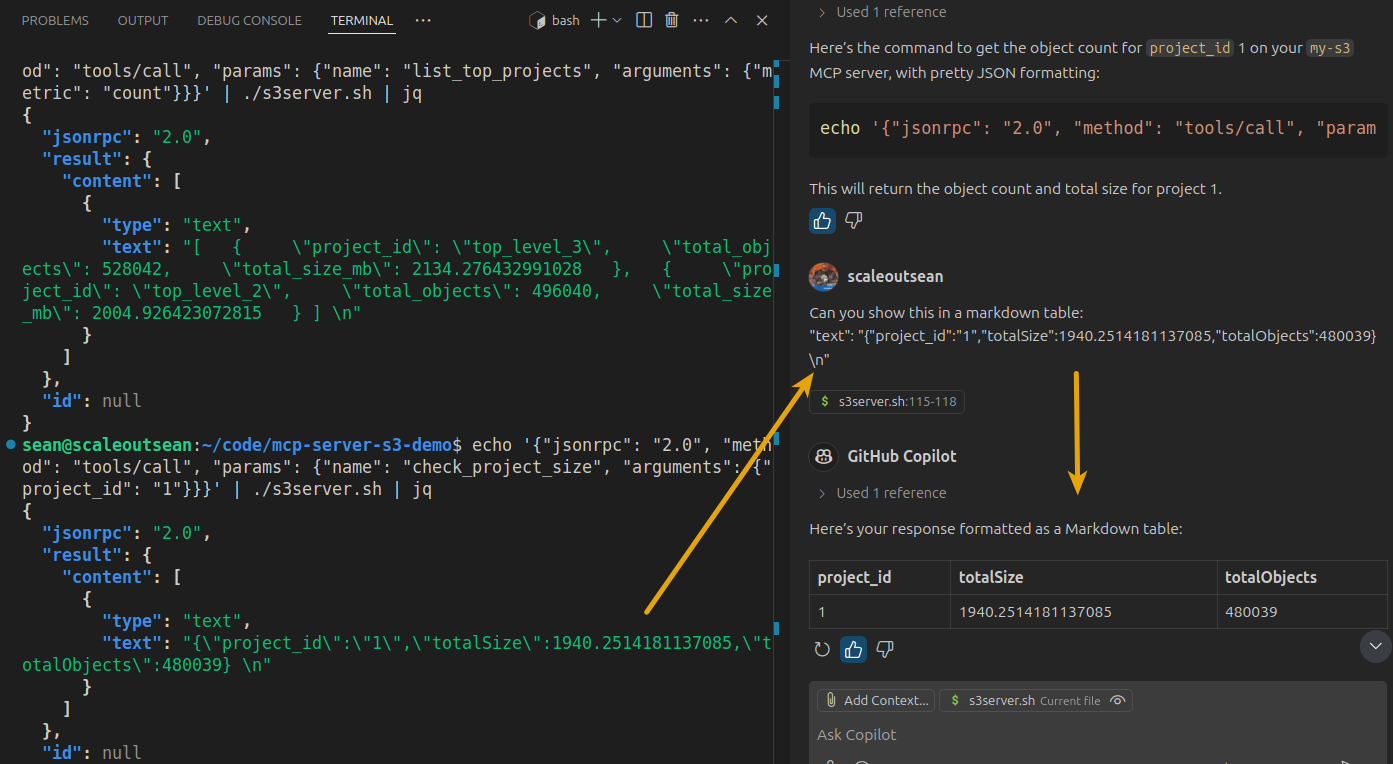Open a new terminal with the plus icon
The height and width of the screenshot is (764, 1393).
tap(598, 20)
